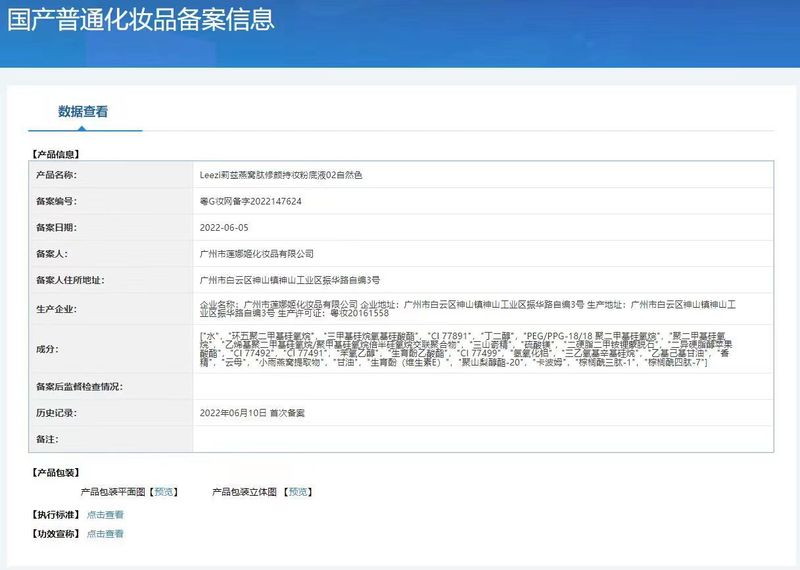The width and height of the screenshot is (800, 570).
Task: Click the 备注 label cell
Action: pos(111,439)
